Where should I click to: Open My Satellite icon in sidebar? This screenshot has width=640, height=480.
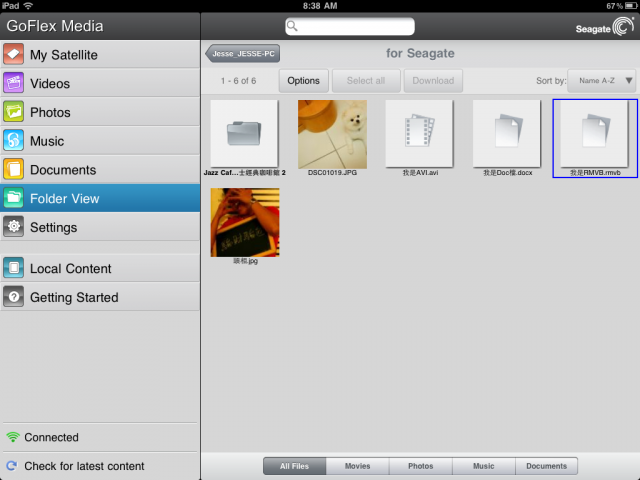[13, 55]
